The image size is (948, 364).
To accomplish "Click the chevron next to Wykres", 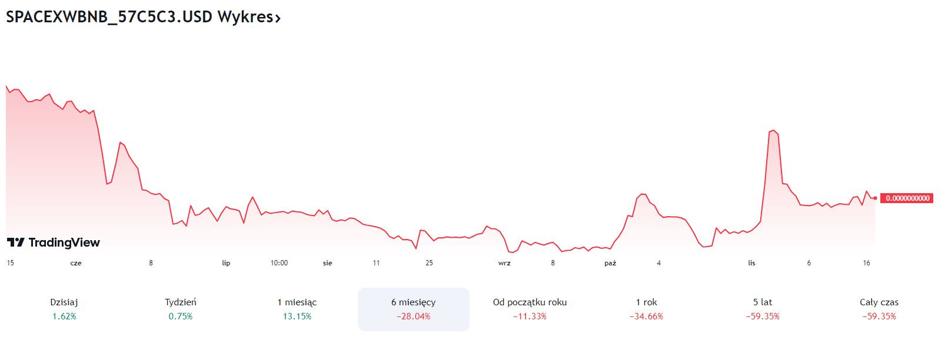I will [x=277, y=18].
